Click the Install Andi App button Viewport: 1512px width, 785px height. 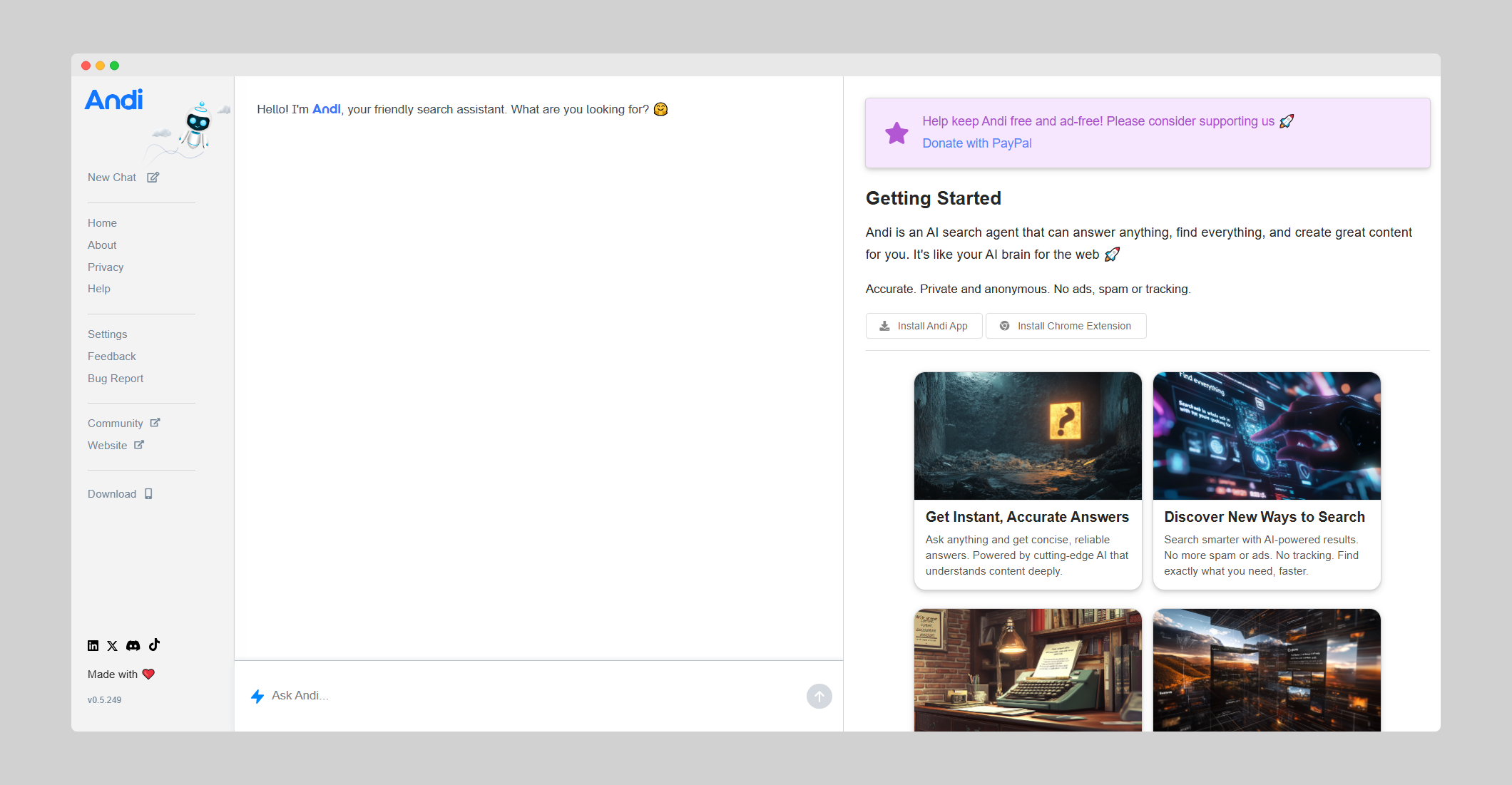point(924,326)
